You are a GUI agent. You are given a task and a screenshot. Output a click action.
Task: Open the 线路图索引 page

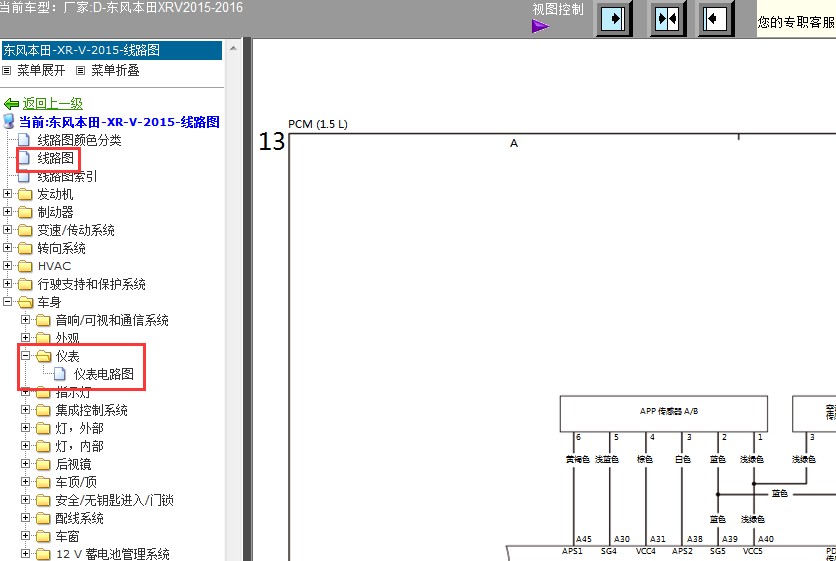click(x=67, y=177)
